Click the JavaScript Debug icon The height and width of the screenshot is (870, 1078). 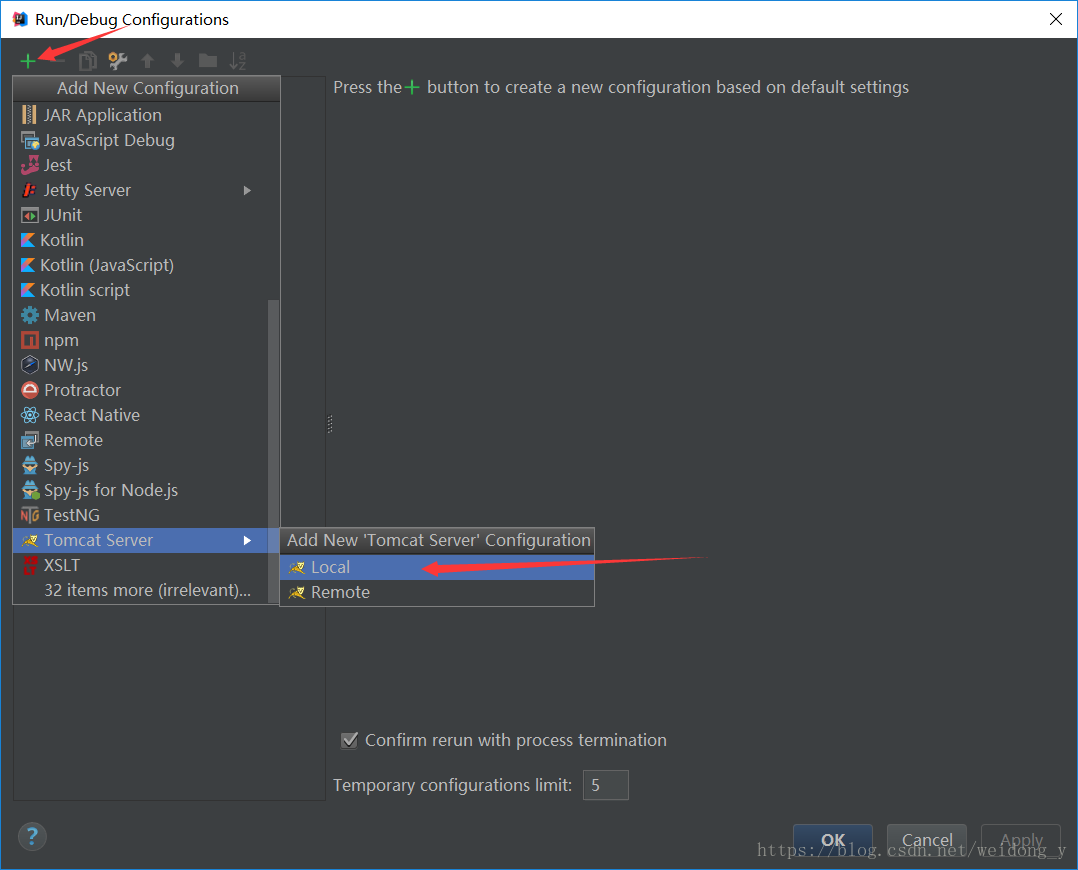30,140
